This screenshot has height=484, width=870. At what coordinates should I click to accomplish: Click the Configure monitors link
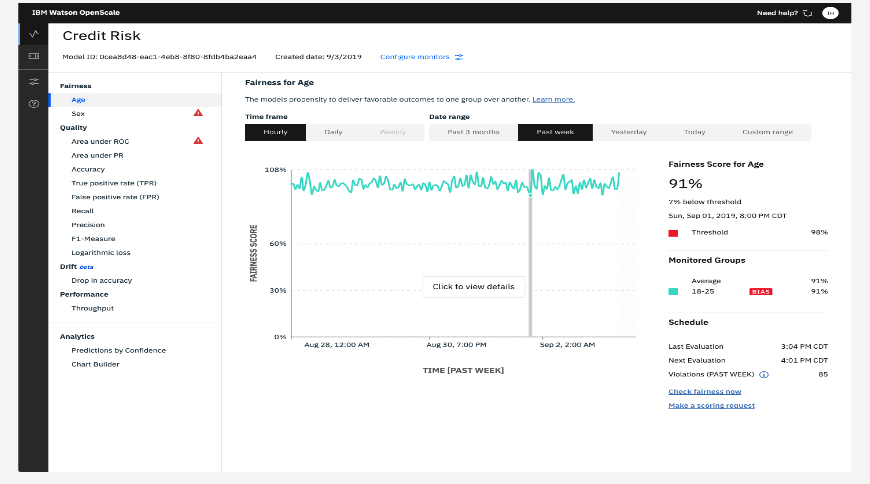(421, 56)
